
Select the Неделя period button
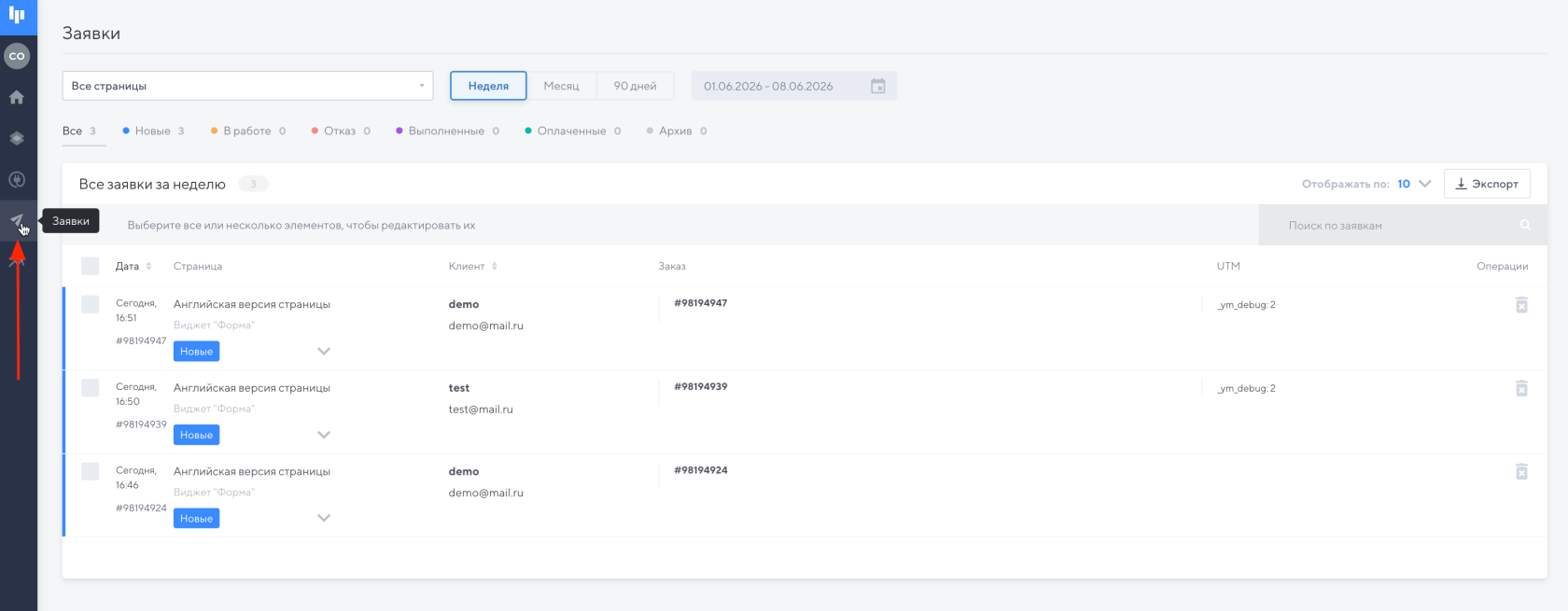pos(488,86)
